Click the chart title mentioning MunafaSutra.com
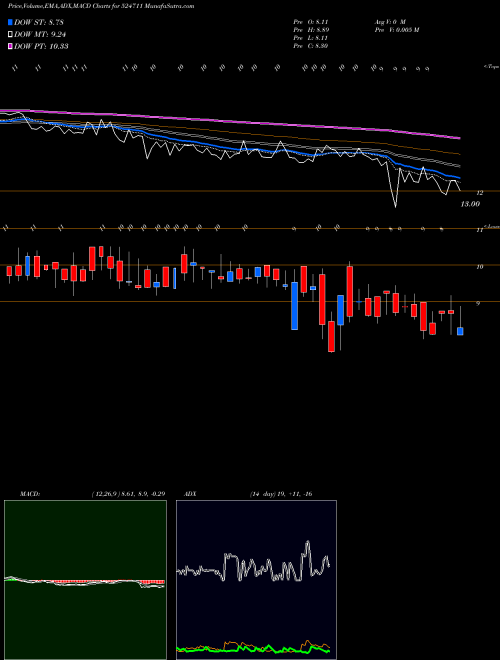This screenshot has height=660, width=500. [x=101, y=6]
